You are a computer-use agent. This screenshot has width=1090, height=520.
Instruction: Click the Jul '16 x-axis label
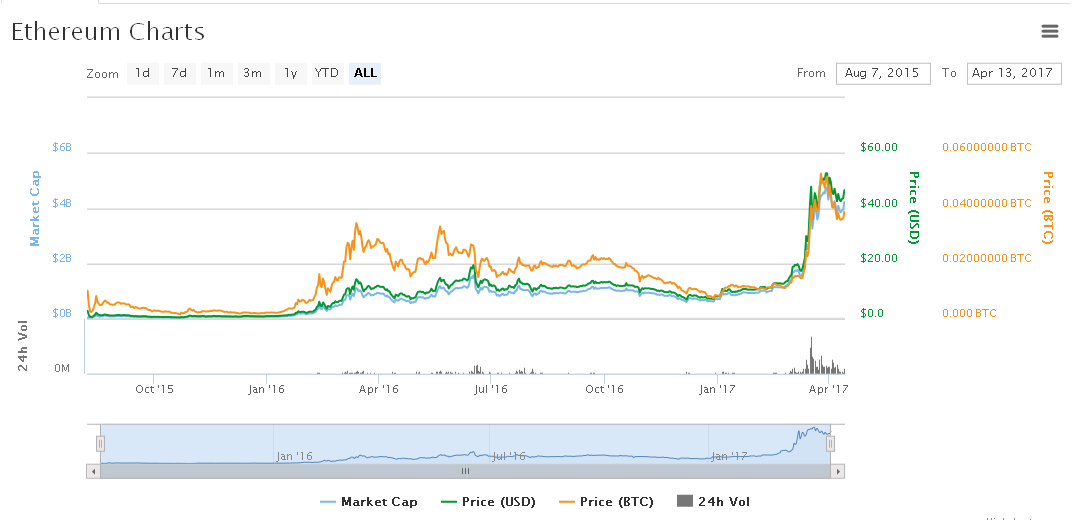[x=491, y=389]
